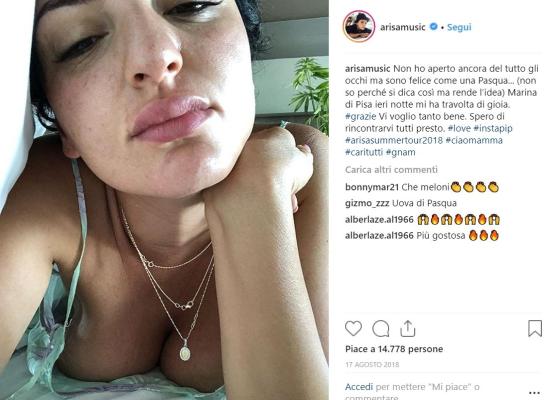Save the post with the bookmark icon
545x400 pixels.
(x=535, y=328)
